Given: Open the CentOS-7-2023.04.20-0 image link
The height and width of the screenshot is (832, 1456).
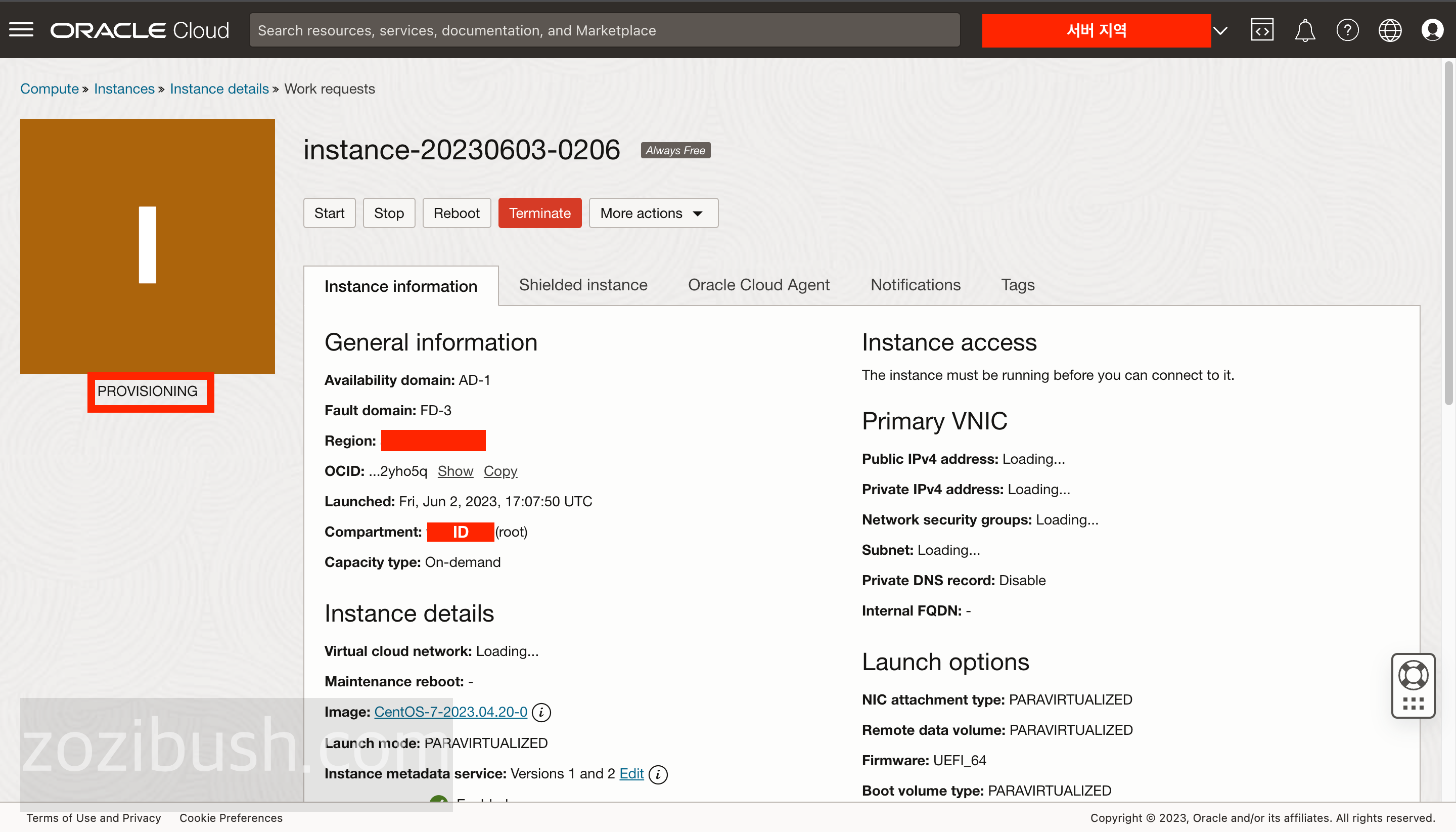Looking at the screenshot, I should click(x=450, y=712).
